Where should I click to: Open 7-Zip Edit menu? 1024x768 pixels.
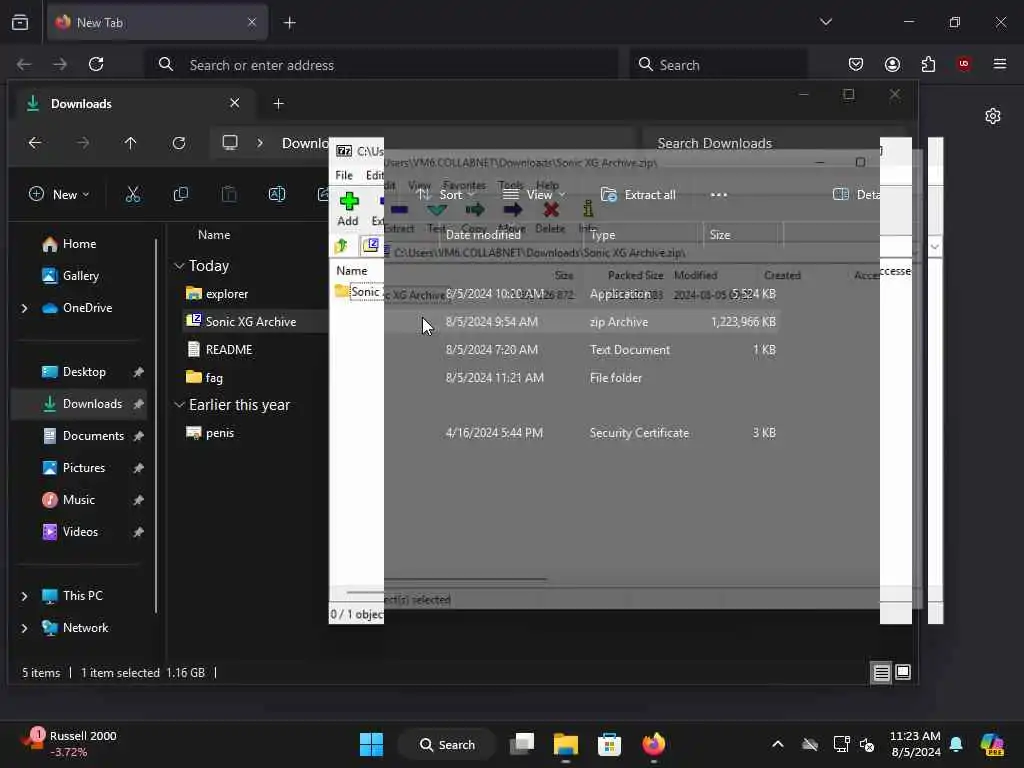click(375, 176)
